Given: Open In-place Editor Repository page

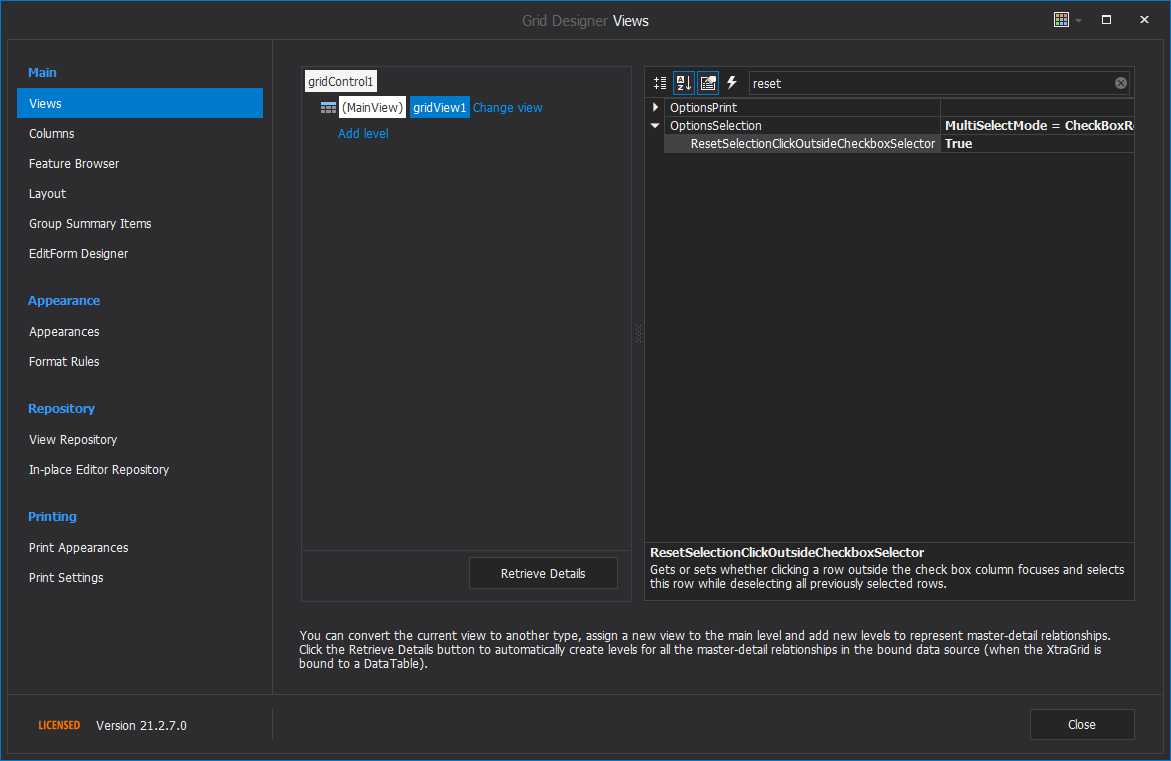Looking at the screenshot, I should pyautogui.click(x=99, y=469).
